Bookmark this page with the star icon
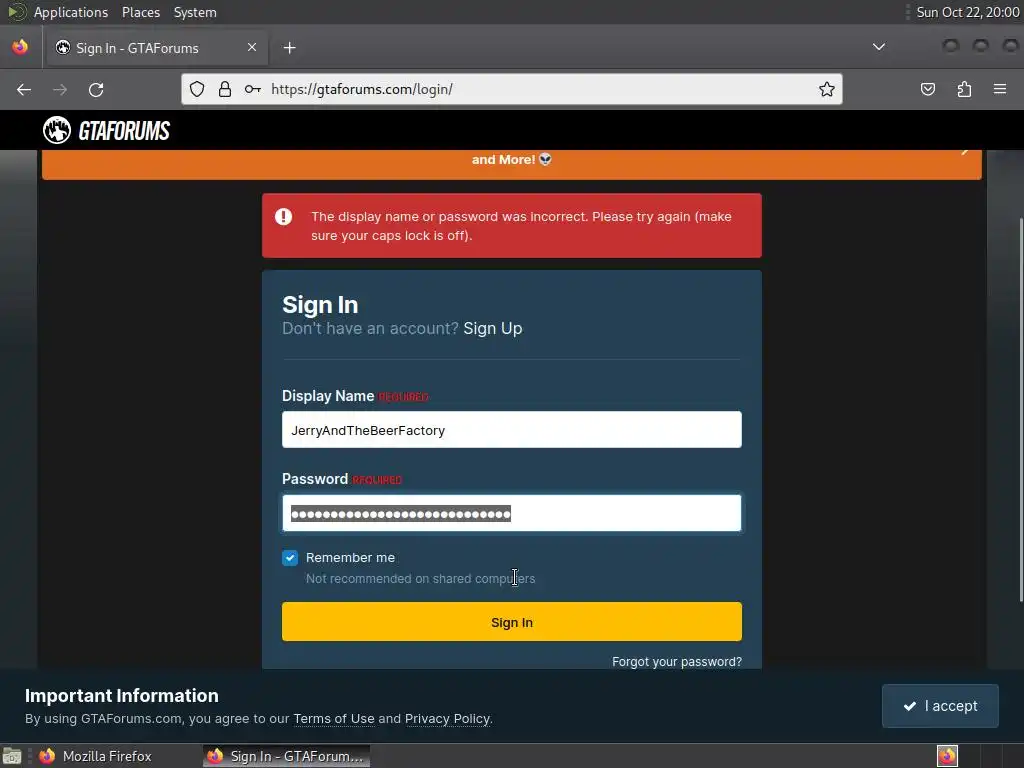The height and width of the screenshot is (768, 1024). point(827,89)
